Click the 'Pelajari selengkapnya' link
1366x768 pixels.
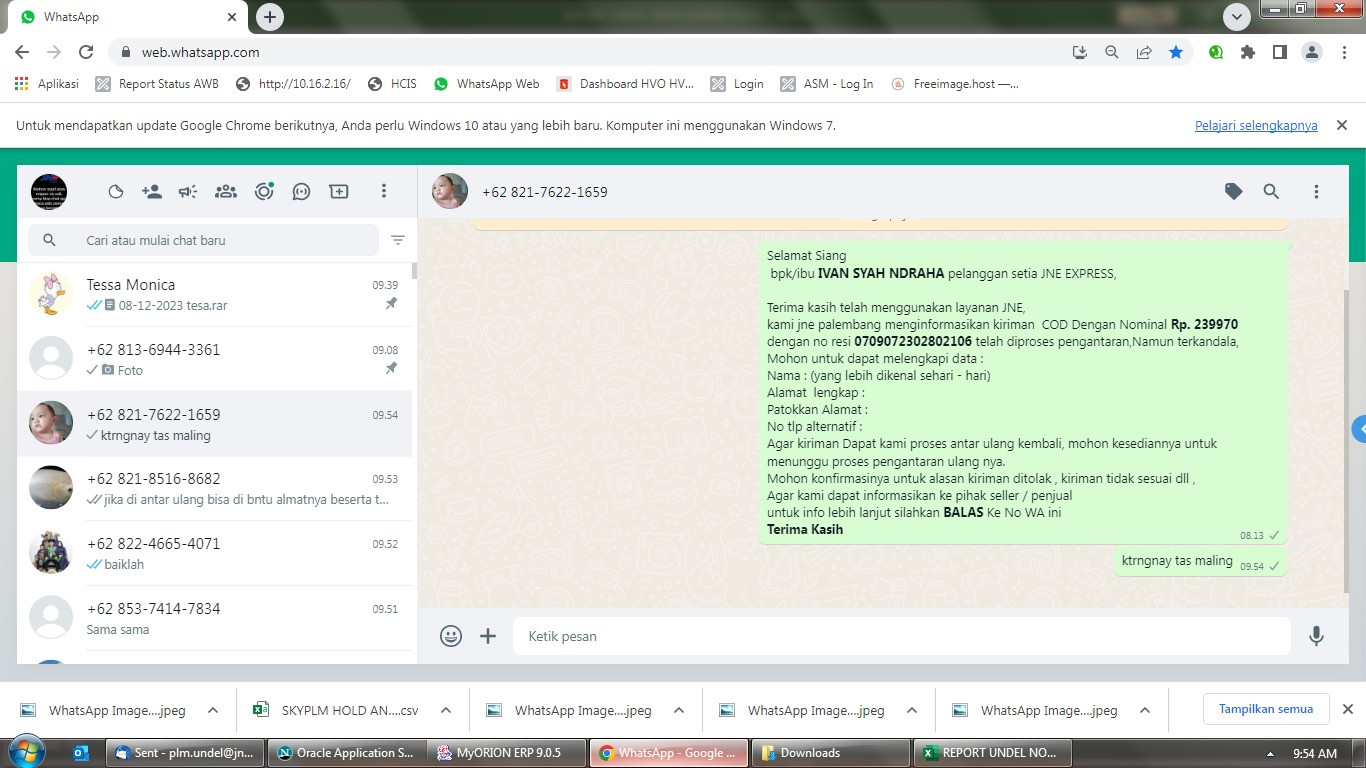pos(1256,126)
